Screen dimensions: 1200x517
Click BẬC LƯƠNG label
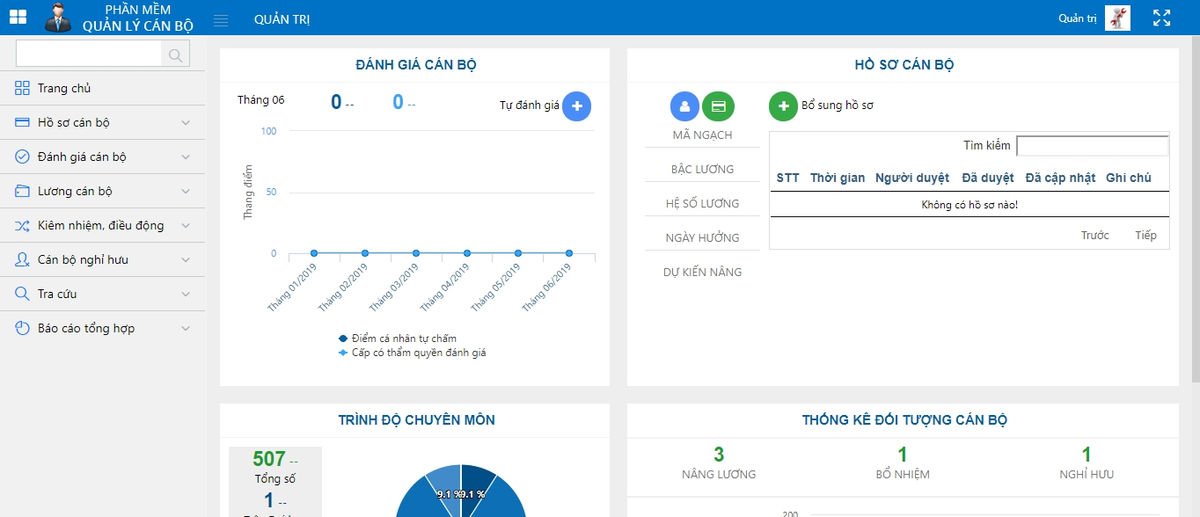[x=702, y=169]
